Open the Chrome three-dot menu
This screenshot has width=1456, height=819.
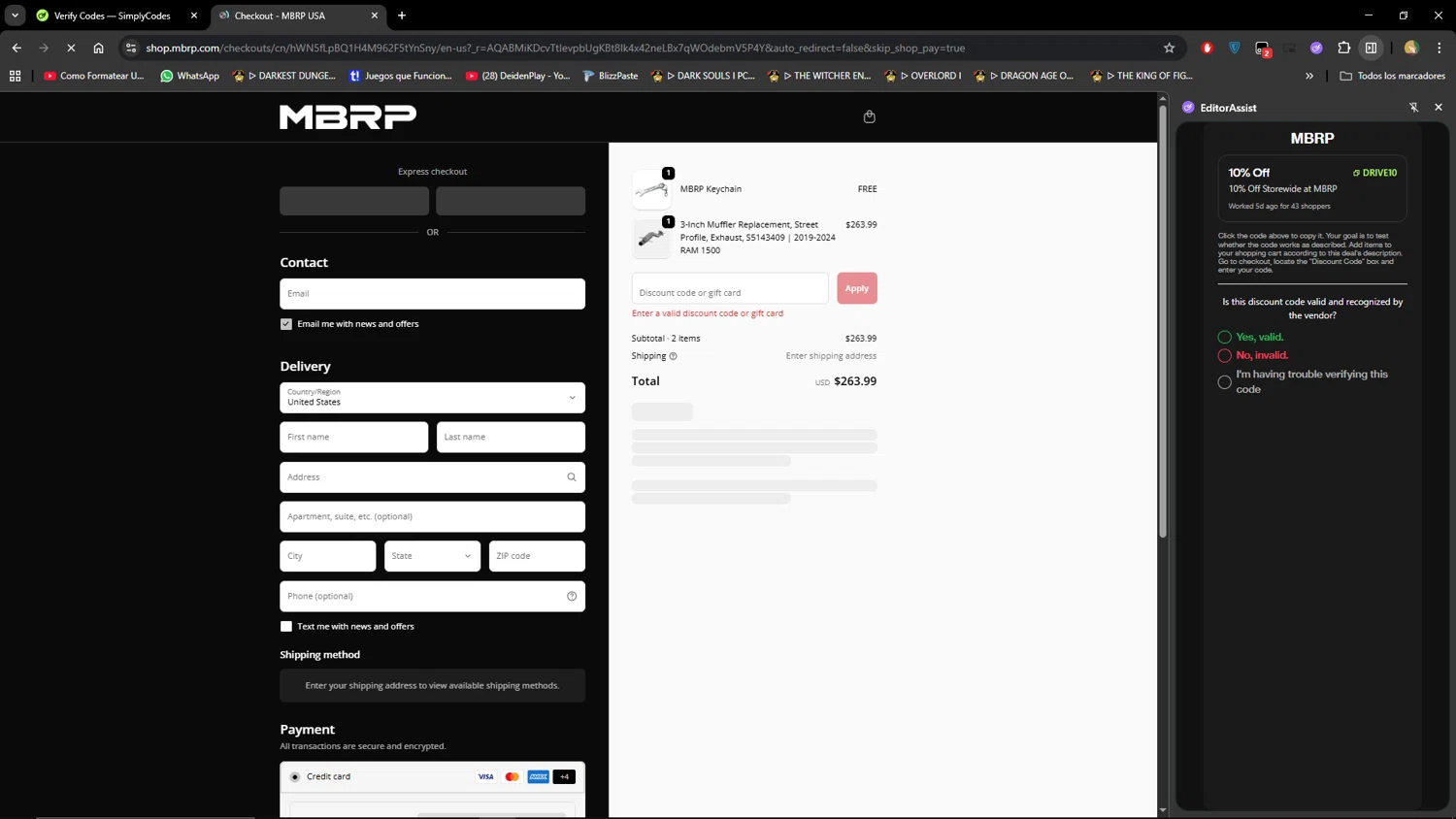(x=1439, y=48)
